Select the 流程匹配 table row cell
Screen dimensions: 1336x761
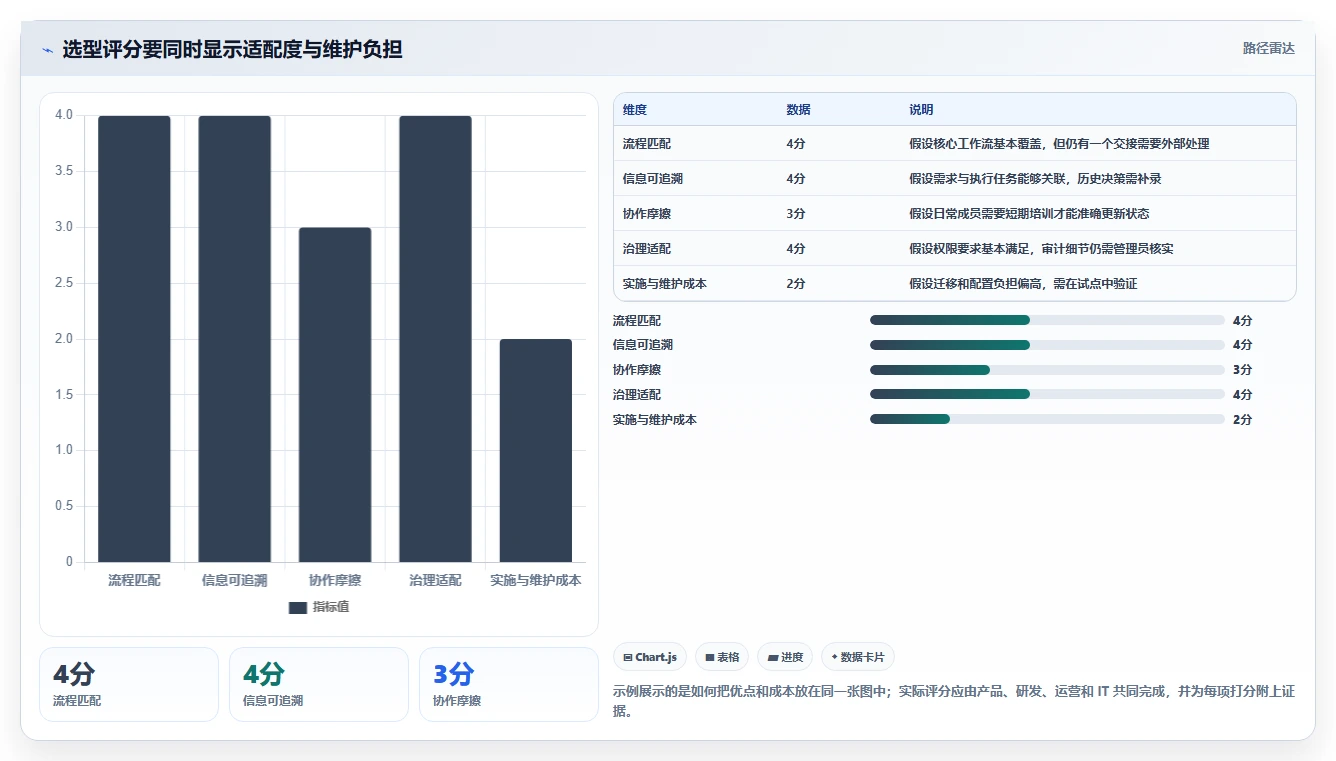tap(695, 144)
